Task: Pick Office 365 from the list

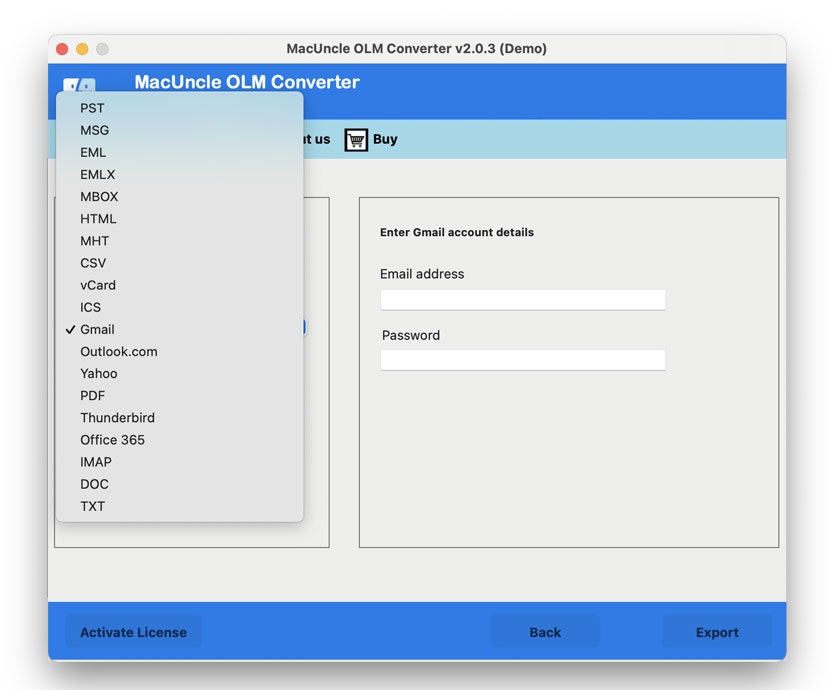Action: click(112, 439)
